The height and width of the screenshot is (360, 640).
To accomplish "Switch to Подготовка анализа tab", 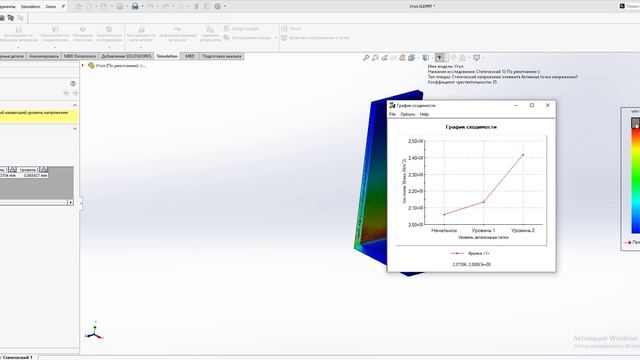I will pyautogui.click(x=222, y=56).
